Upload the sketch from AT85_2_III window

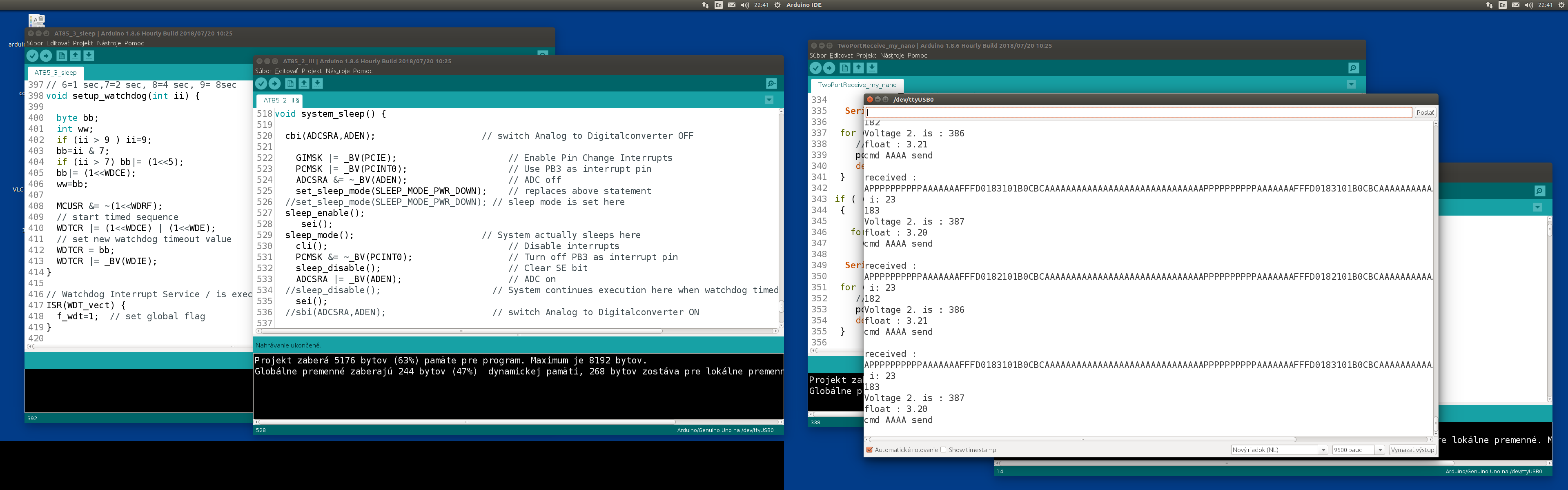pyautogui.click(x=274, y=84)
